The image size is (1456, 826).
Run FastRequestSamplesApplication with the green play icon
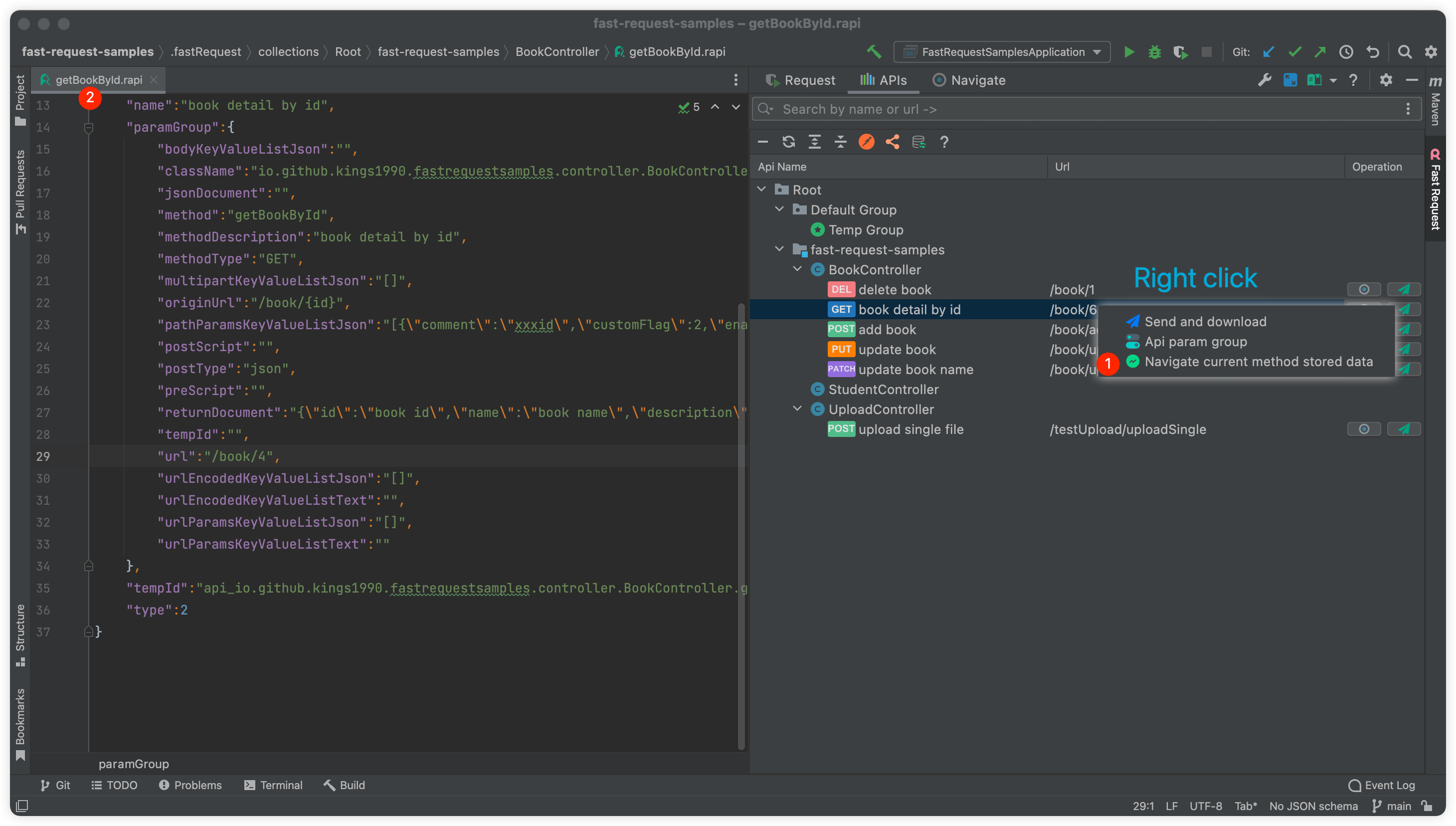(x=1128, y=52)
